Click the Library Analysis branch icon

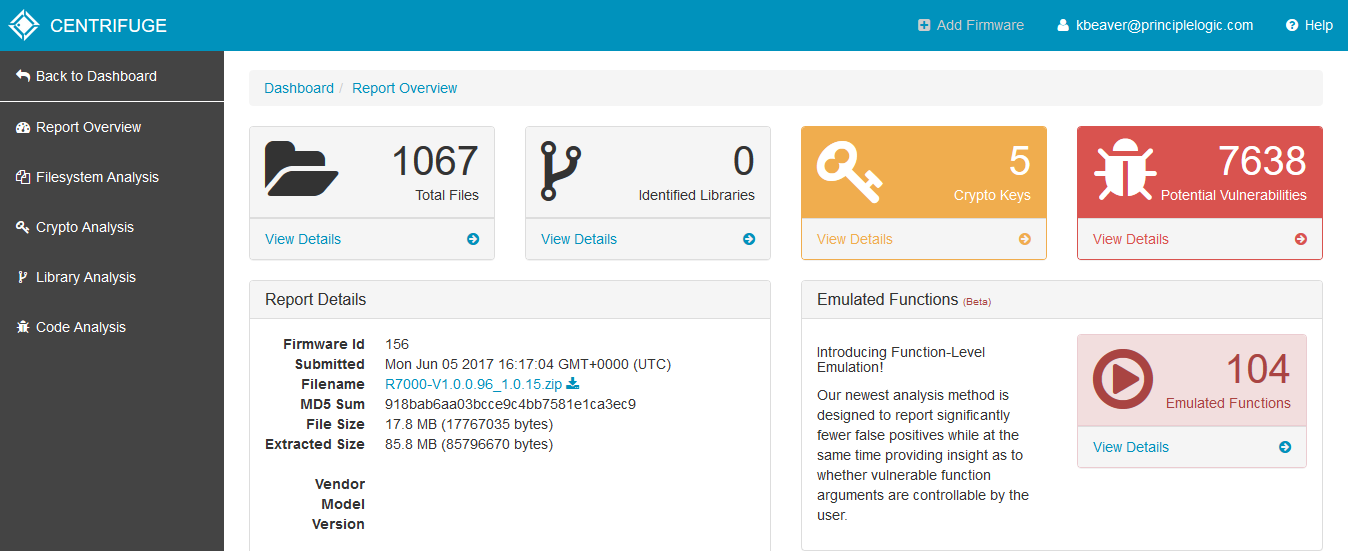(23, 277)
